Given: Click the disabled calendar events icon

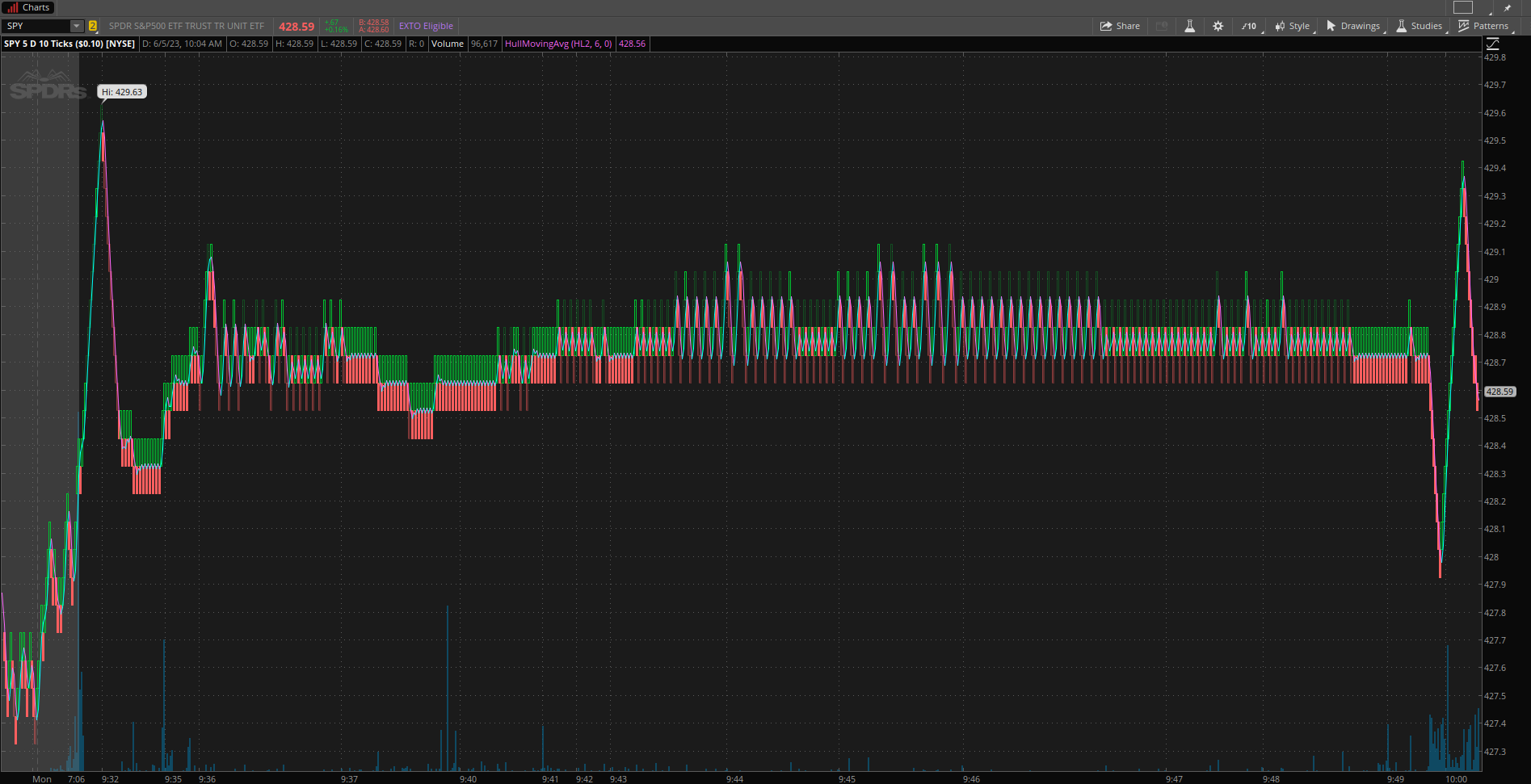Looking at the screenshot, I should tap(1162, 26).
